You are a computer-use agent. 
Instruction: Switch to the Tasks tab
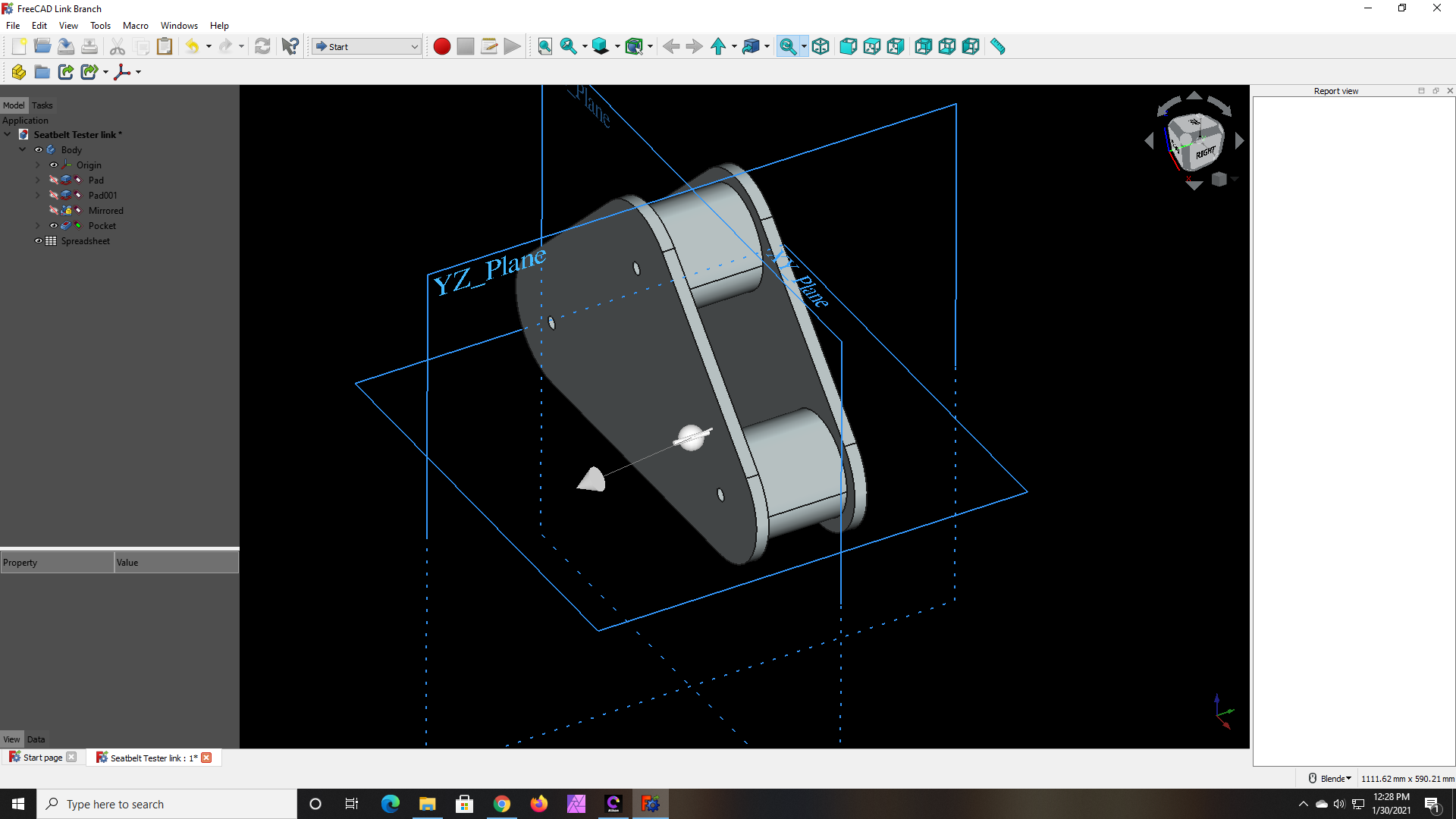pos(42,105)
